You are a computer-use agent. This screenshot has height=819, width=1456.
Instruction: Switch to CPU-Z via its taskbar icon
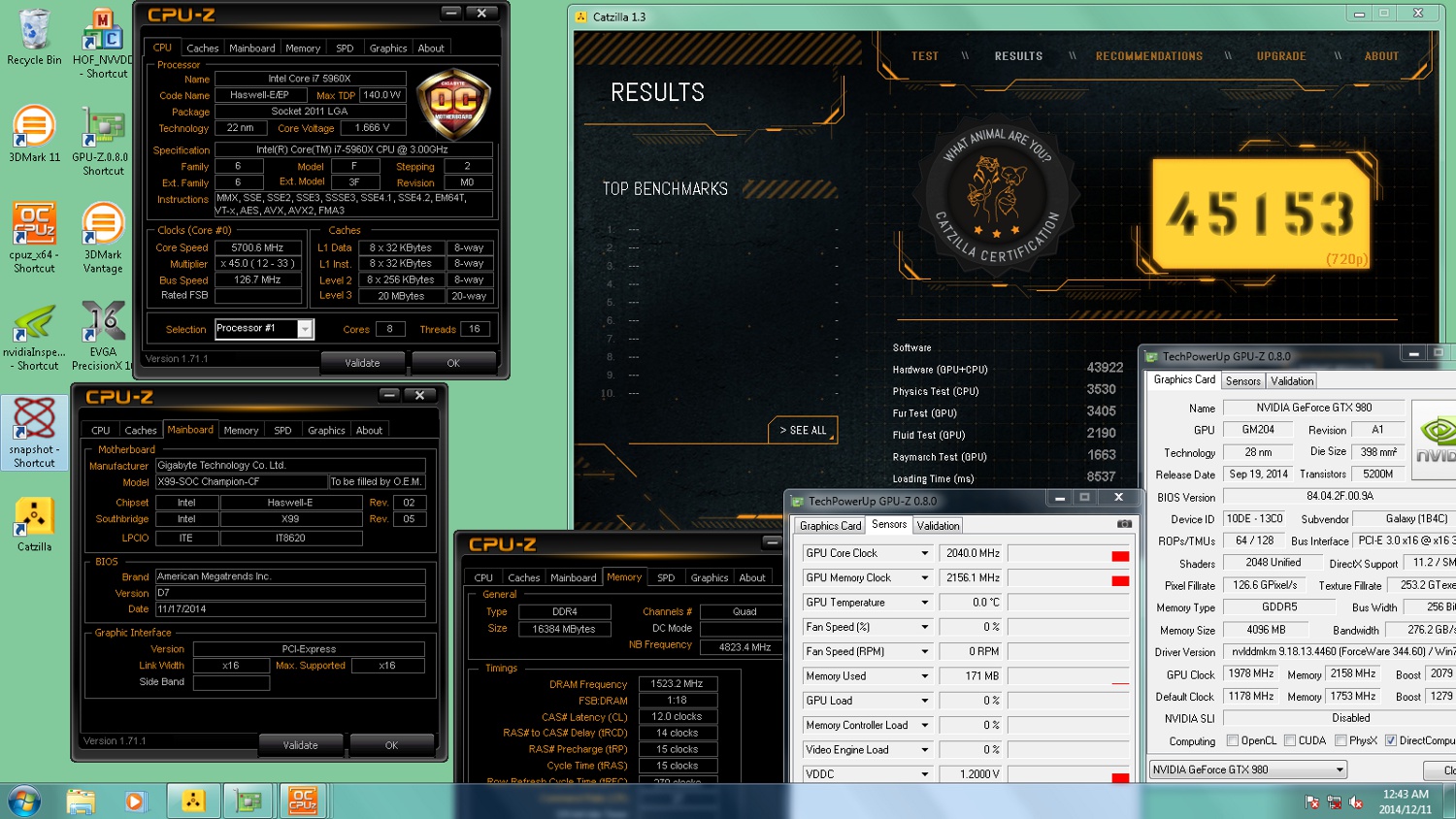pyautogui.click(x=303, y=802)
